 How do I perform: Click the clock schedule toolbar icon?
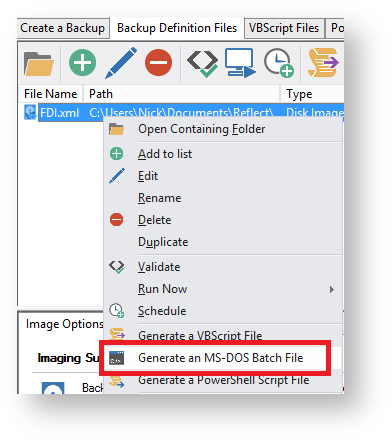(x=279, y=63)
